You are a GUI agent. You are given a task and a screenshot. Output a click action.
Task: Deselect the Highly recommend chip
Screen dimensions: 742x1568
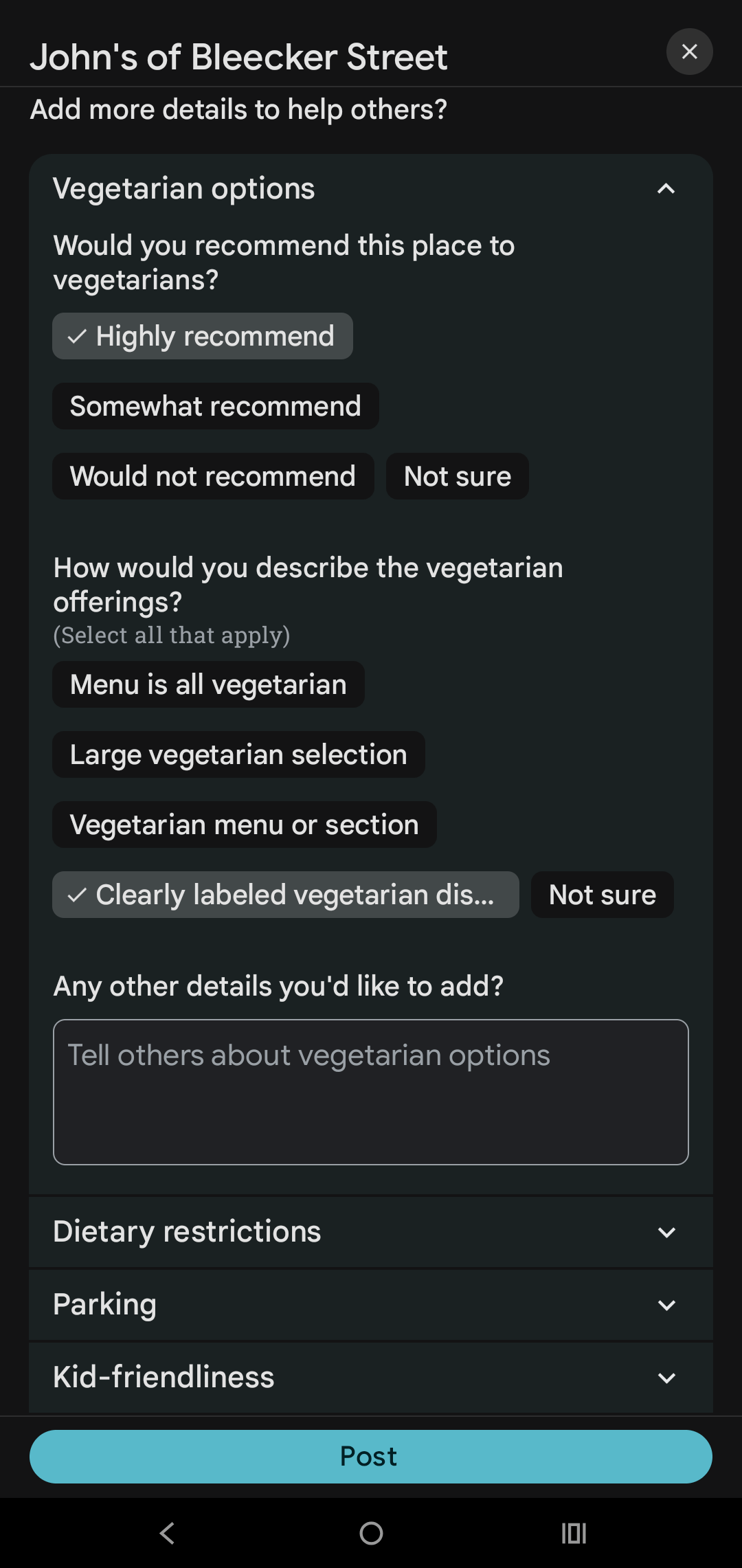(203, 337)
